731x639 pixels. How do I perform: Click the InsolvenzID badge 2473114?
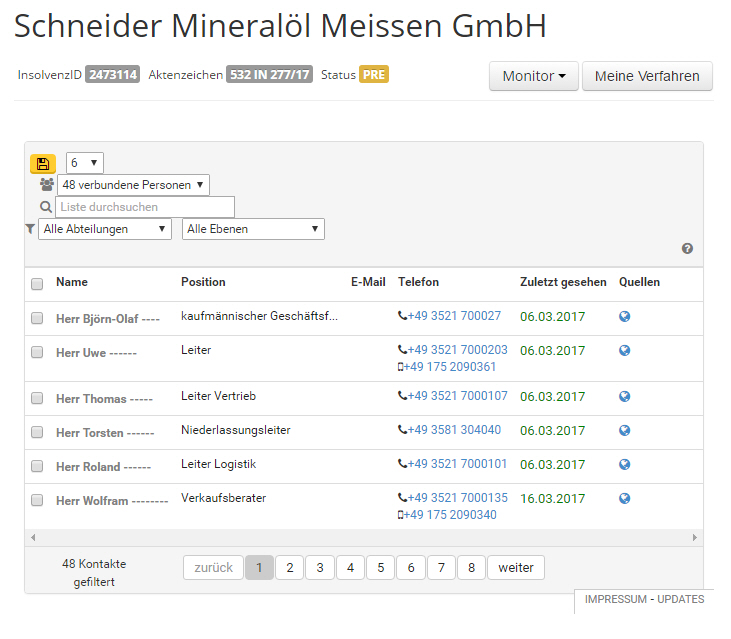click(112, 75)
